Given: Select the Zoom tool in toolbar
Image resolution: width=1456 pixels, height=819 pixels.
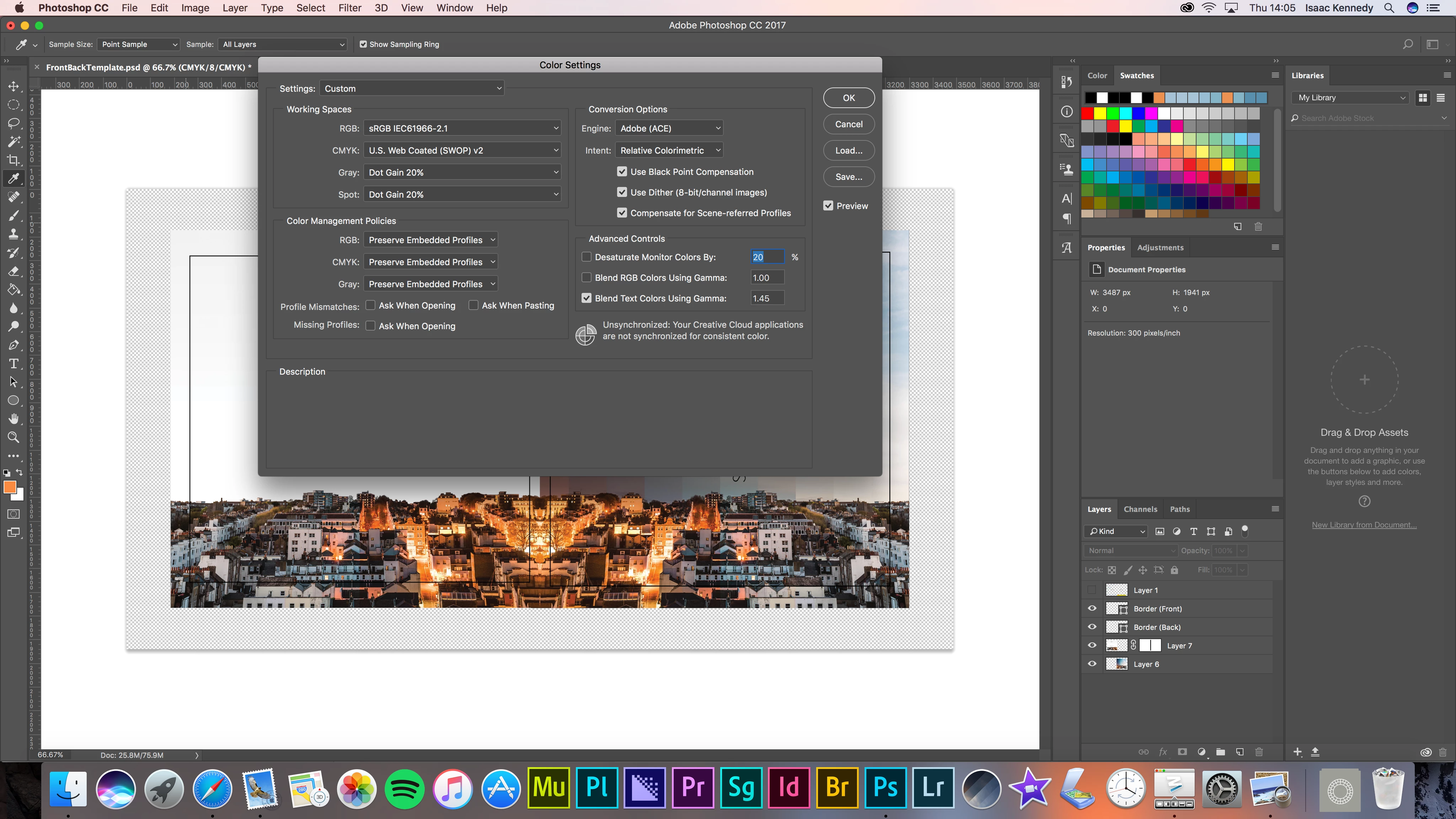Looking at the screenshot, I should pyautogui.click(x=14, y=437).
